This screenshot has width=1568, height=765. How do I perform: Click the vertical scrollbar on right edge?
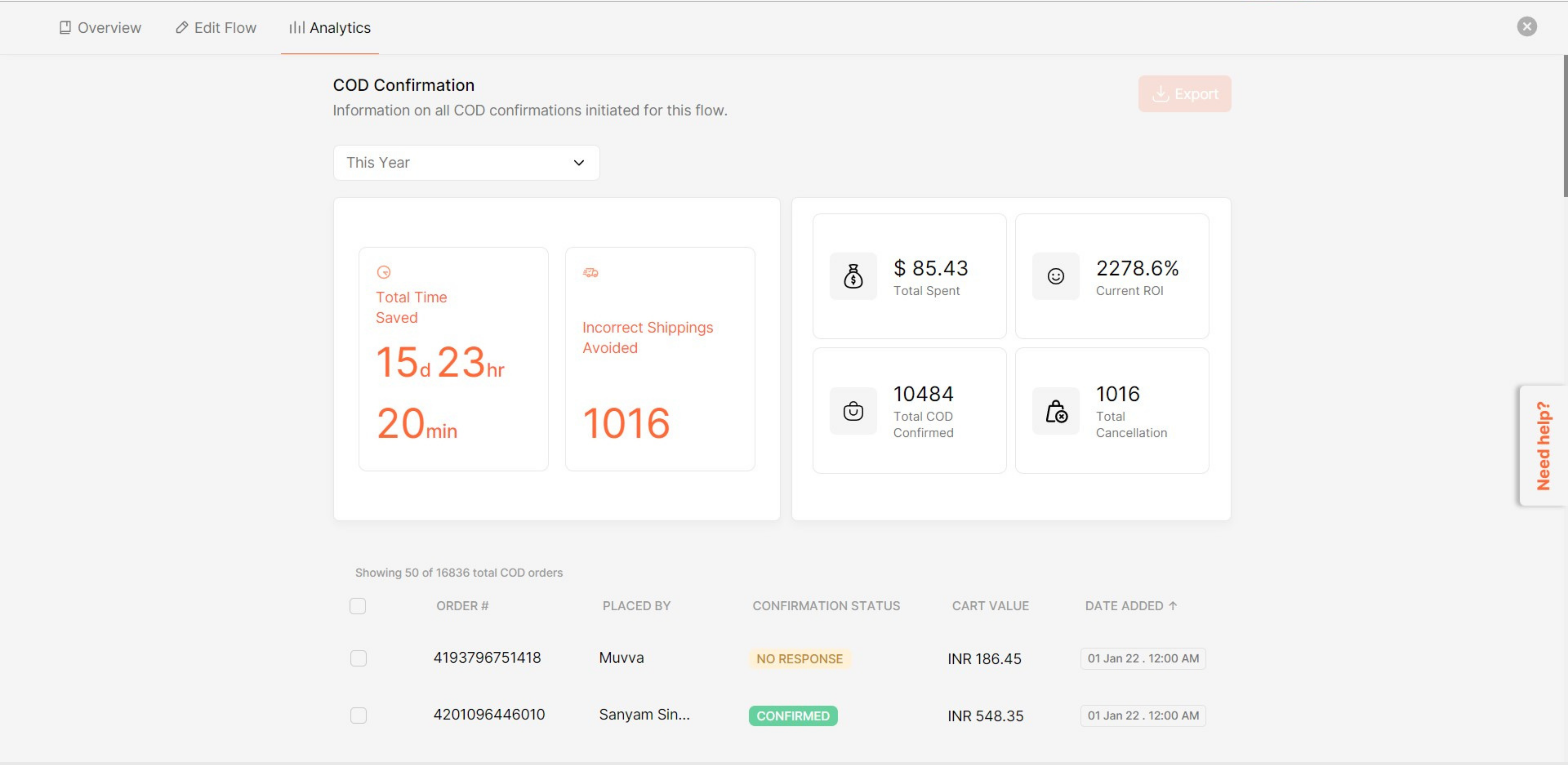pos(1565,126)
